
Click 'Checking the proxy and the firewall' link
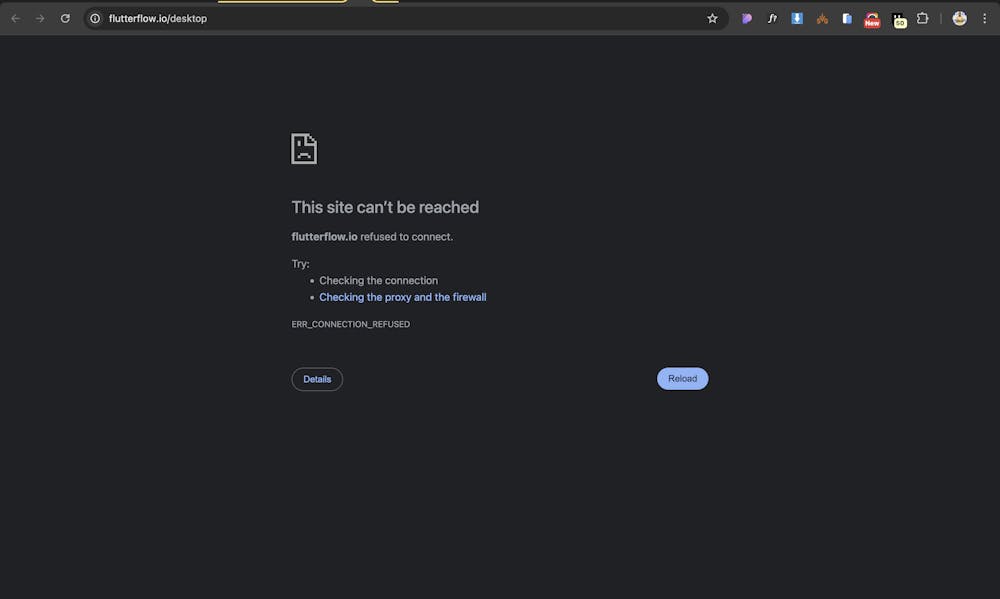(402, 297)
